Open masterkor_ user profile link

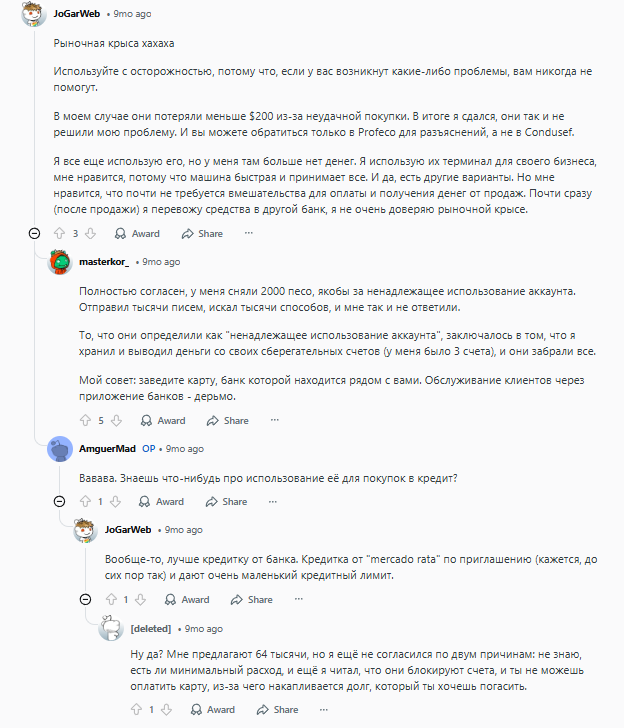[x=104, y=261]
